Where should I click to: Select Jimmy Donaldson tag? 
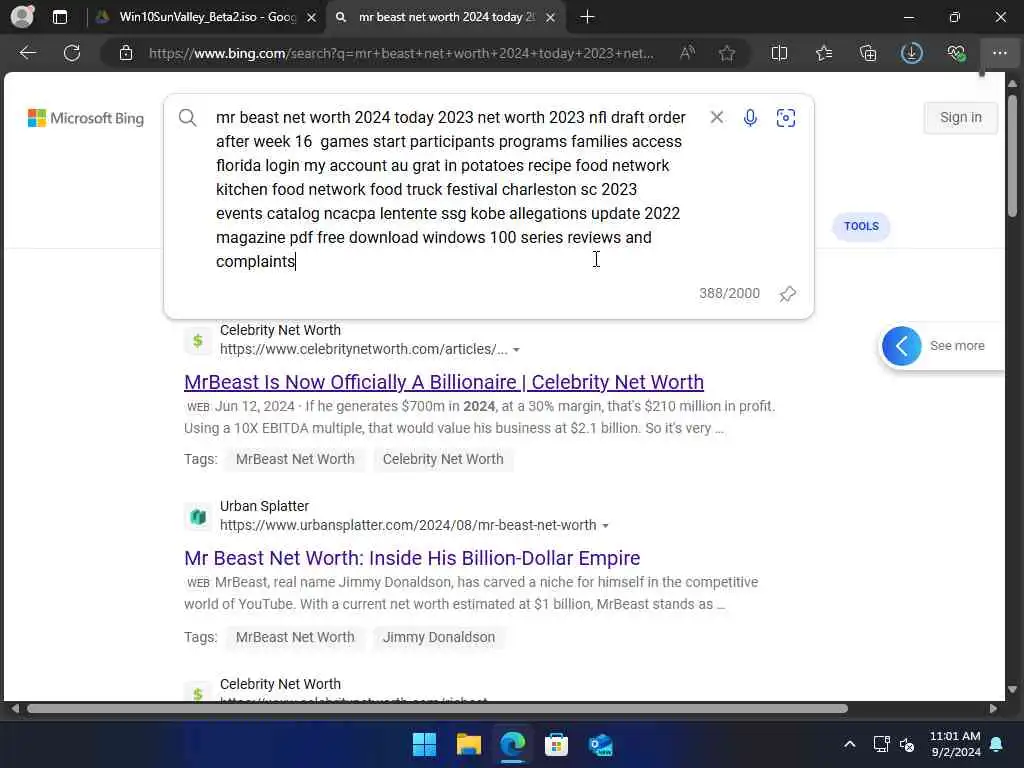coord(439,637)
